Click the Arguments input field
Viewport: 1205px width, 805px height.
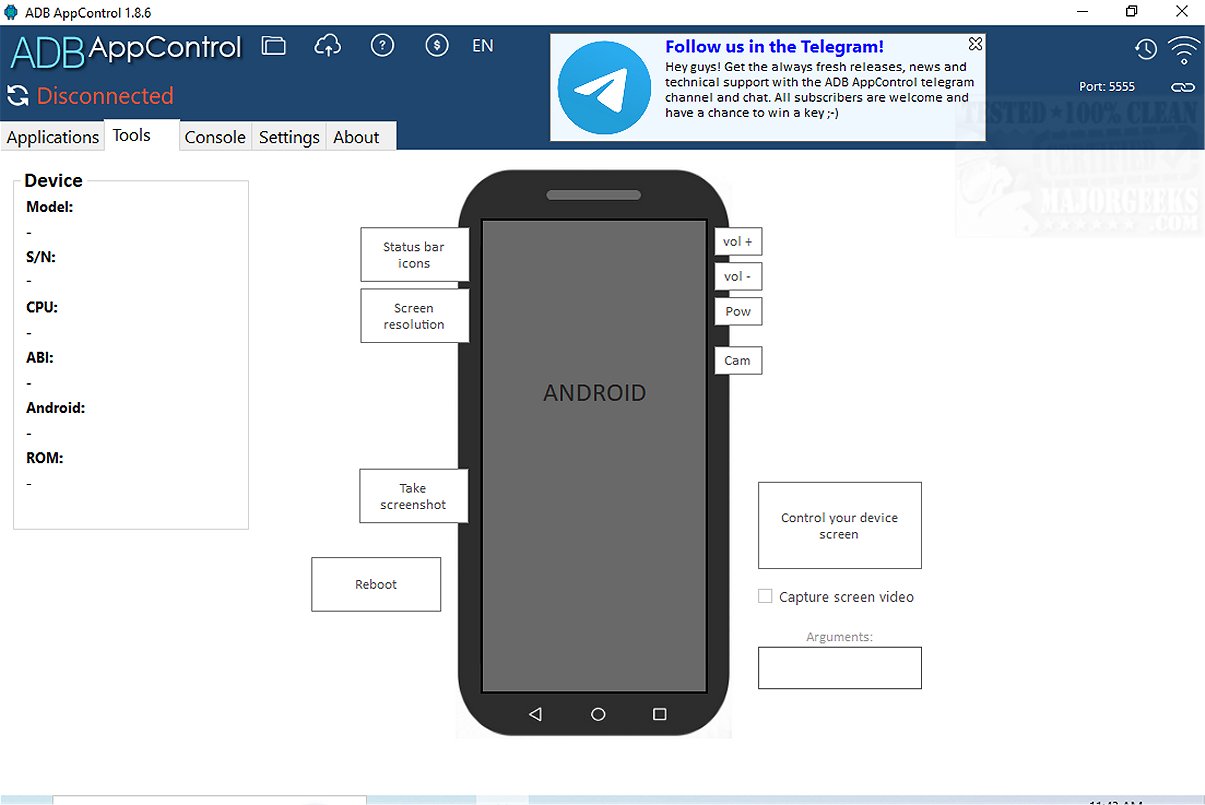[840, 668]
